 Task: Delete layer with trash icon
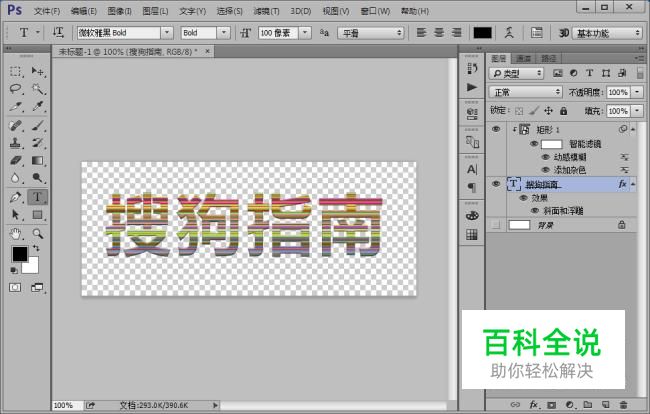(623, 404)
